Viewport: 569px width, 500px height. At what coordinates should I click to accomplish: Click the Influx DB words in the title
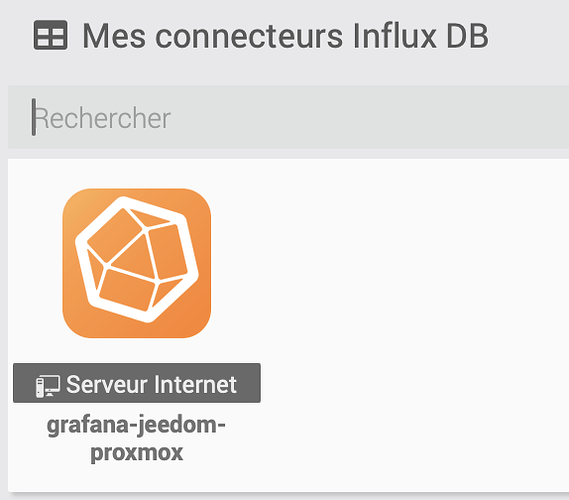coord(421,35)
